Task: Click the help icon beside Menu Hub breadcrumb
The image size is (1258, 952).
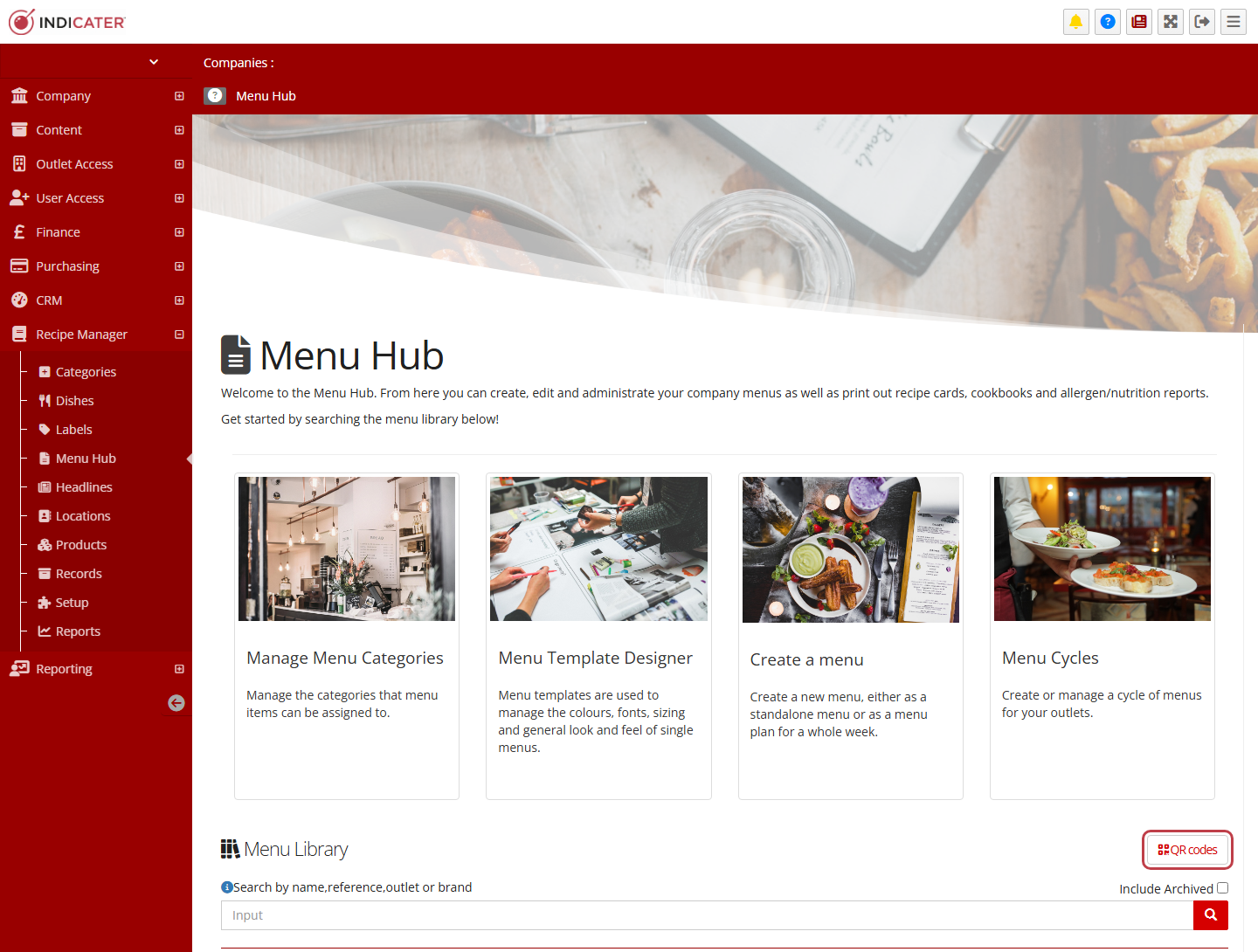Action: pyautogui.click(x=215, y=96)
